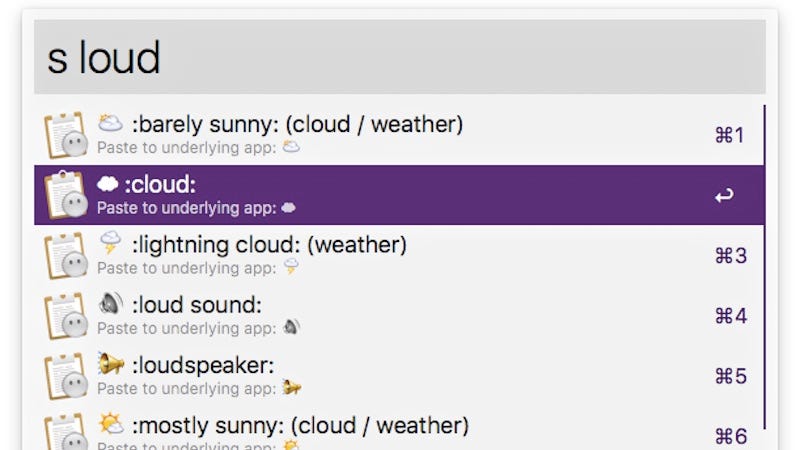Click the mostly sunny emoji icon
This screenshot has width=800, height=450.
tap(111, 424)
